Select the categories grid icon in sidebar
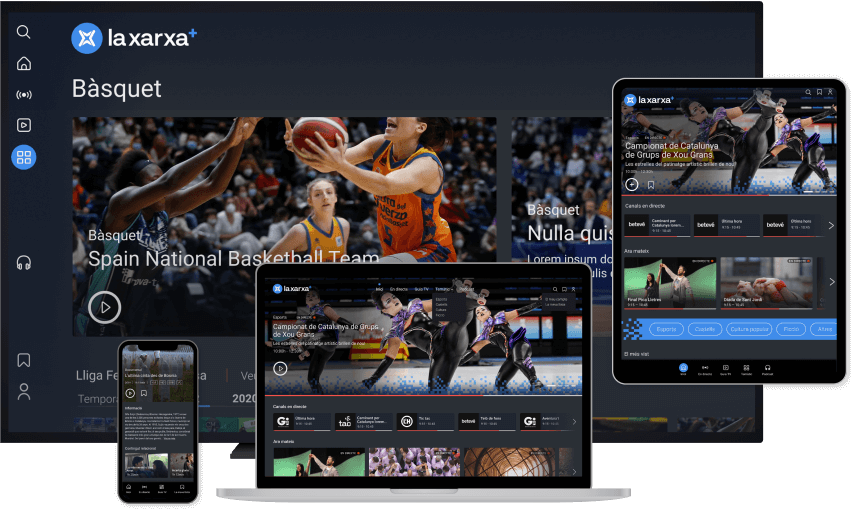 tap(24, 157)
